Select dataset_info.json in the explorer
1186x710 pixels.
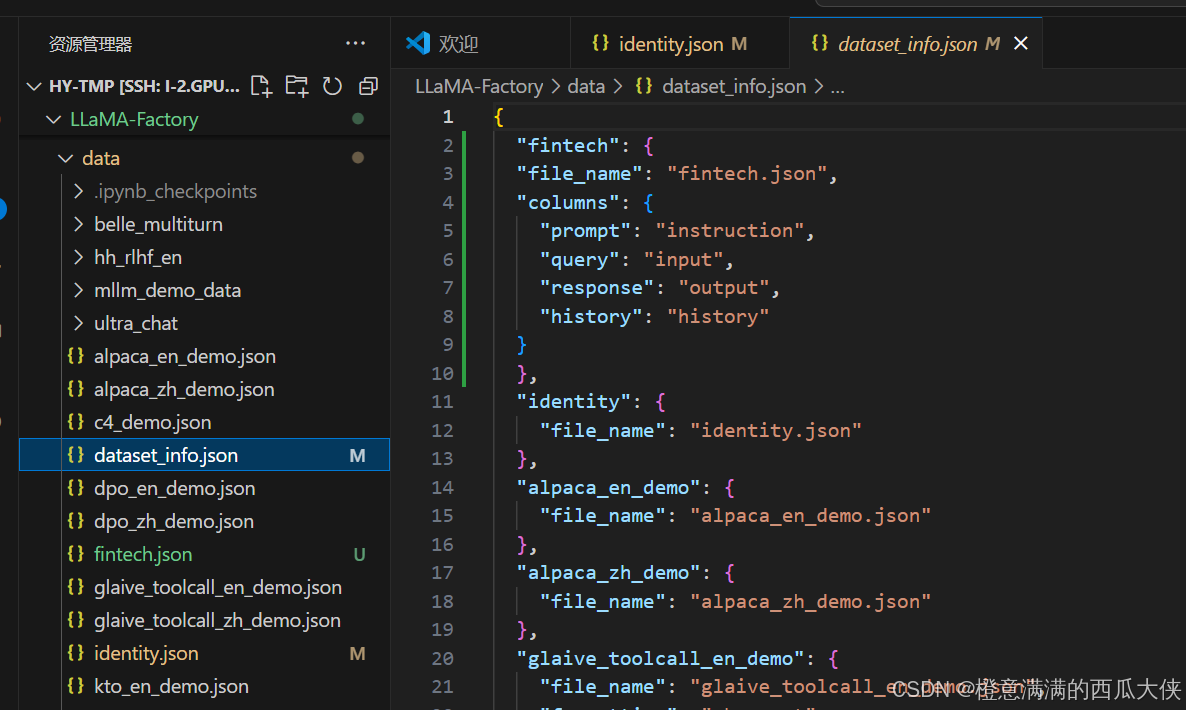click(x=204, y=455)
